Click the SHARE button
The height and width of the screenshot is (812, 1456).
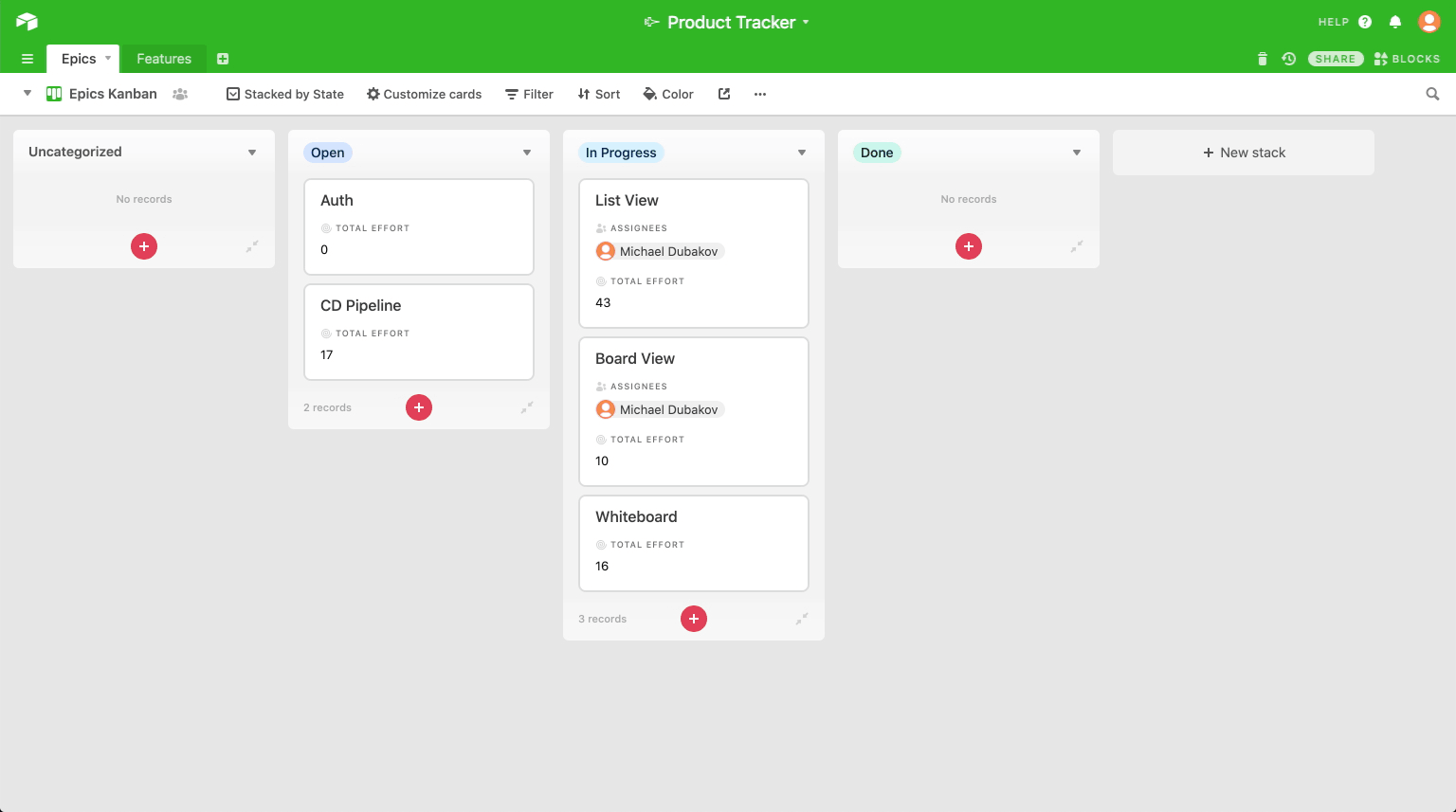(x=1336, y=58)
